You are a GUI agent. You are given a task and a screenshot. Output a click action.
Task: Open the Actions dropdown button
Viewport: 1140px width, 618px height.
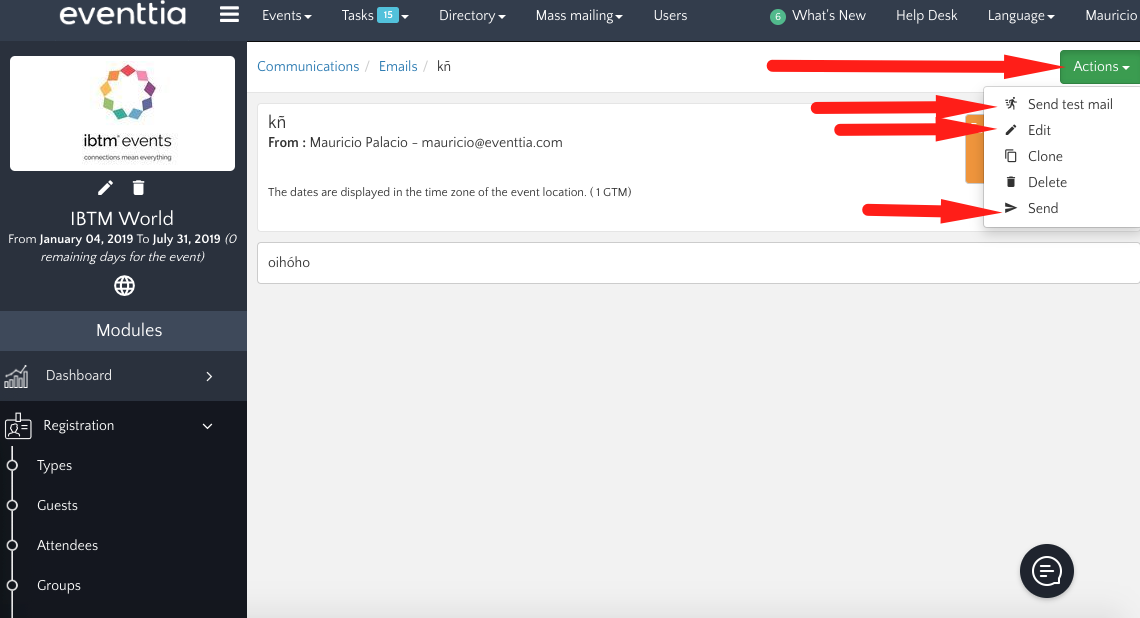(1100, 67)
